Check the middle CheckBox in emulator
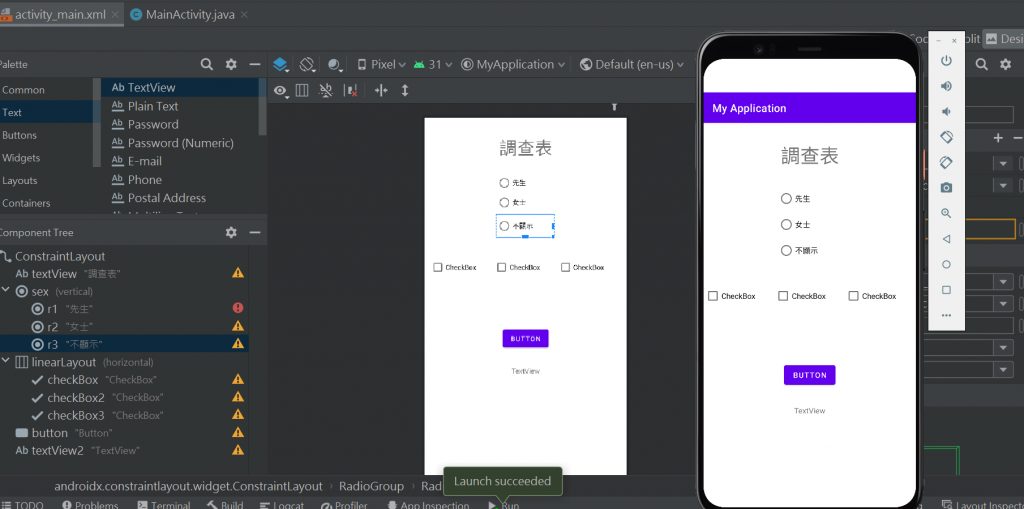1024x509 pixels. click(x=783, y=296)
